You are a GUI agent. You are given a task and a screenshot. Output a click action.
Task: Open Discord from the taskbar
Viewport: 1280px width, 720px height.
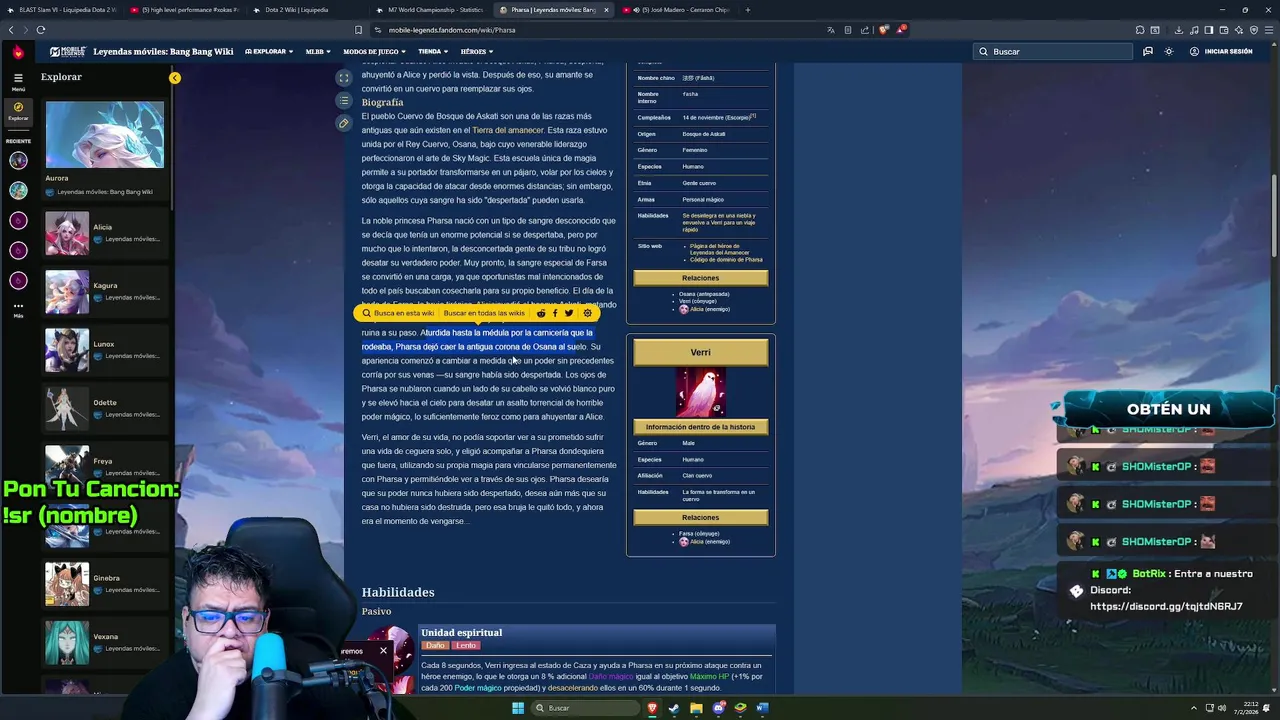point(718,708)
